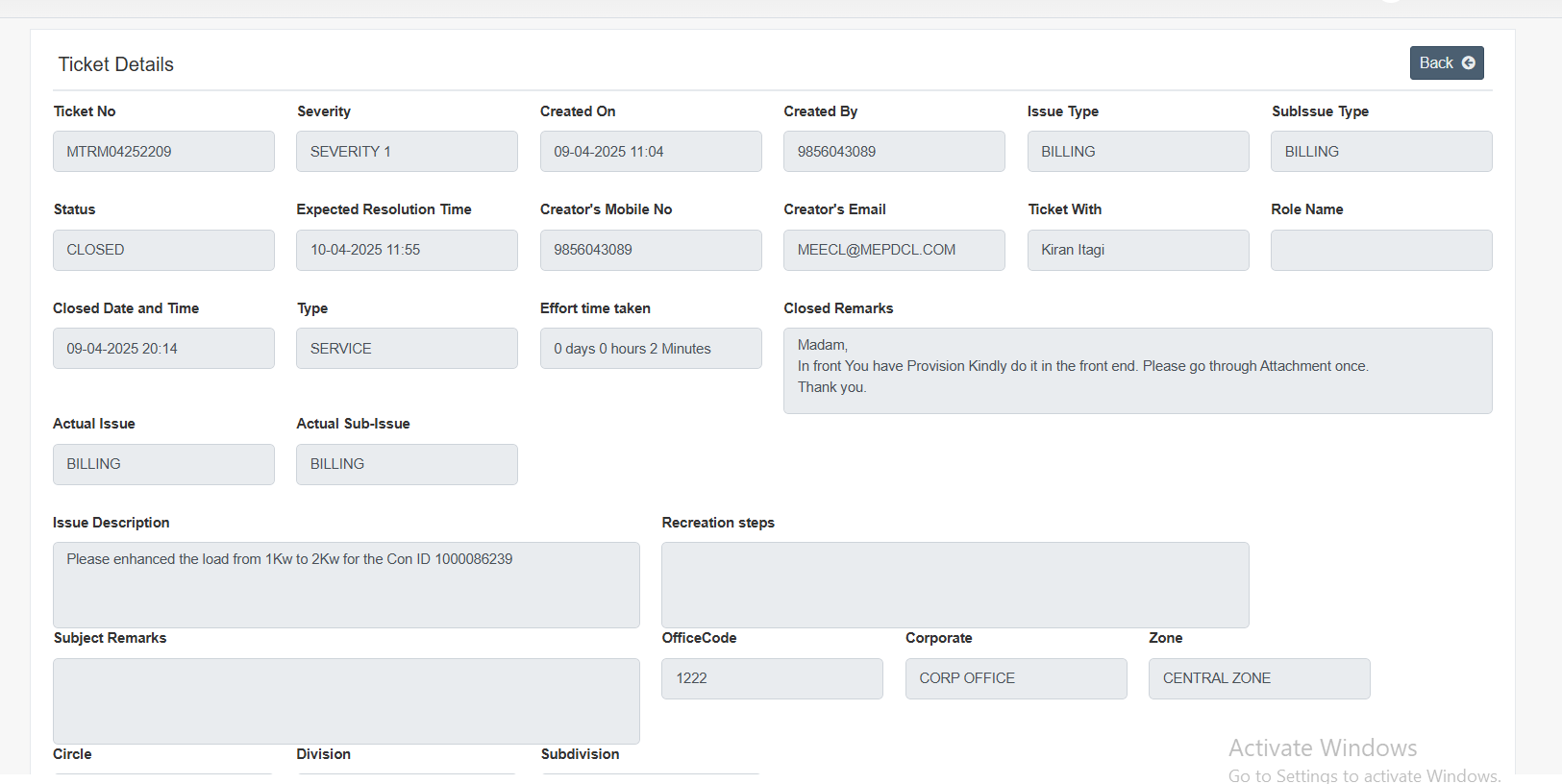Click the Back button
The height and width of the screenshot is (784, 1562).
pos(1446,63)
